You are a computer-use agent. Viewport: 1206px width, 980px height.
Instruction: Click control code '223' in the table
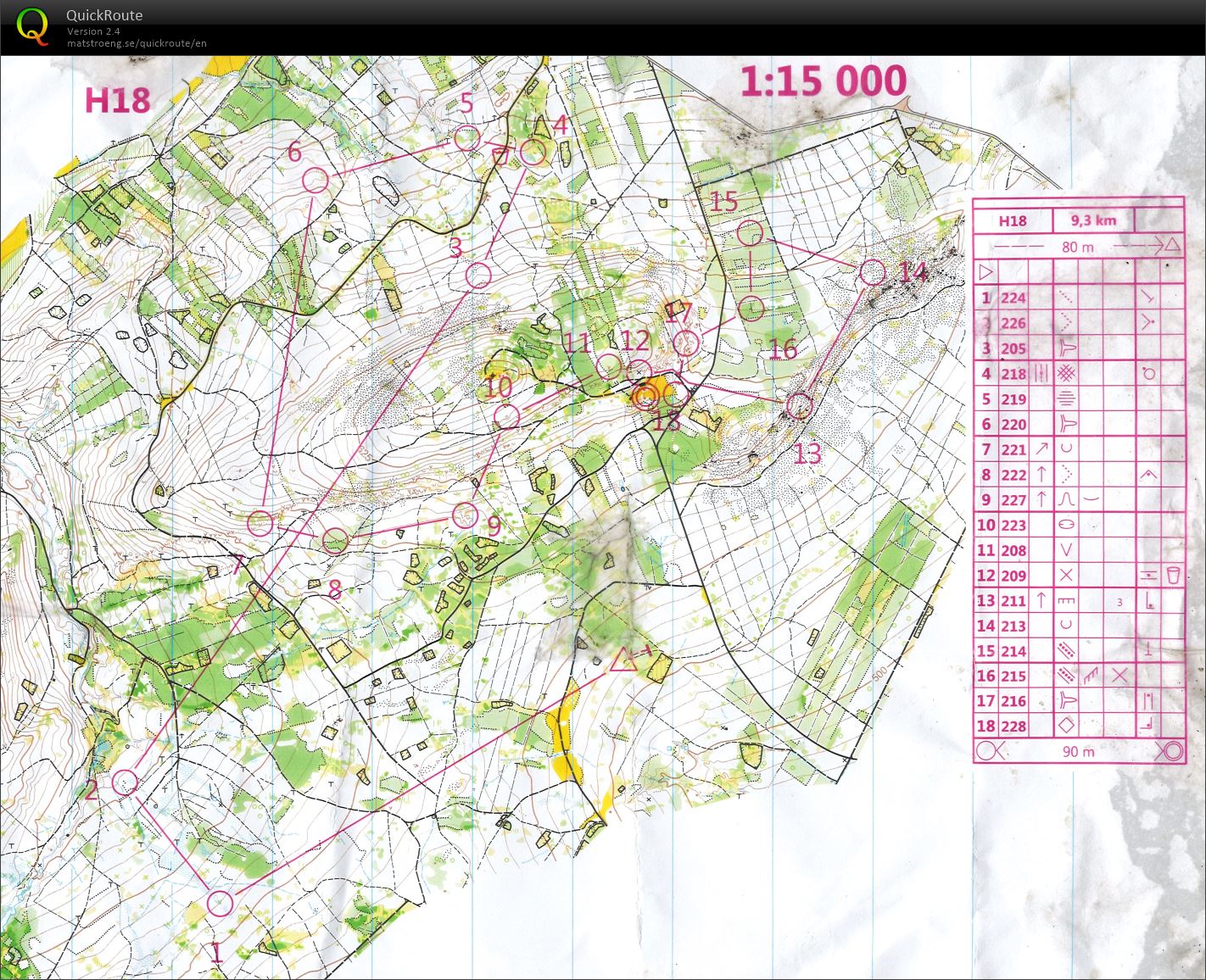[x=1013, y=526]
